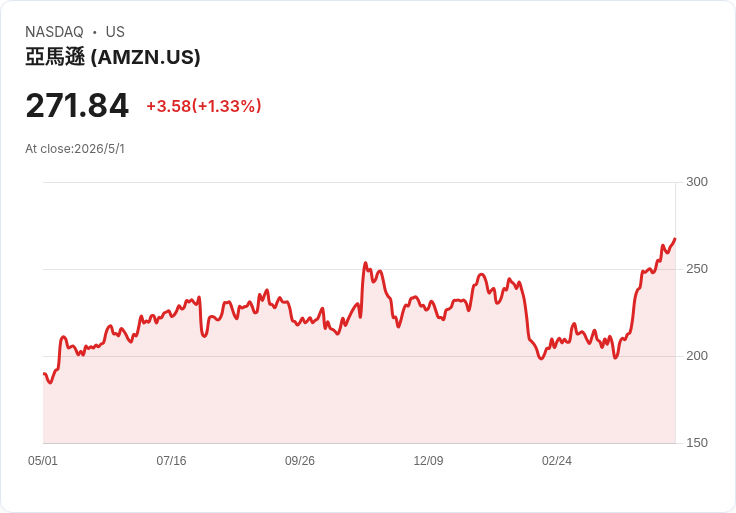Click the US market label
Viewport: 736px width, 513px height.
coord(115,32)
